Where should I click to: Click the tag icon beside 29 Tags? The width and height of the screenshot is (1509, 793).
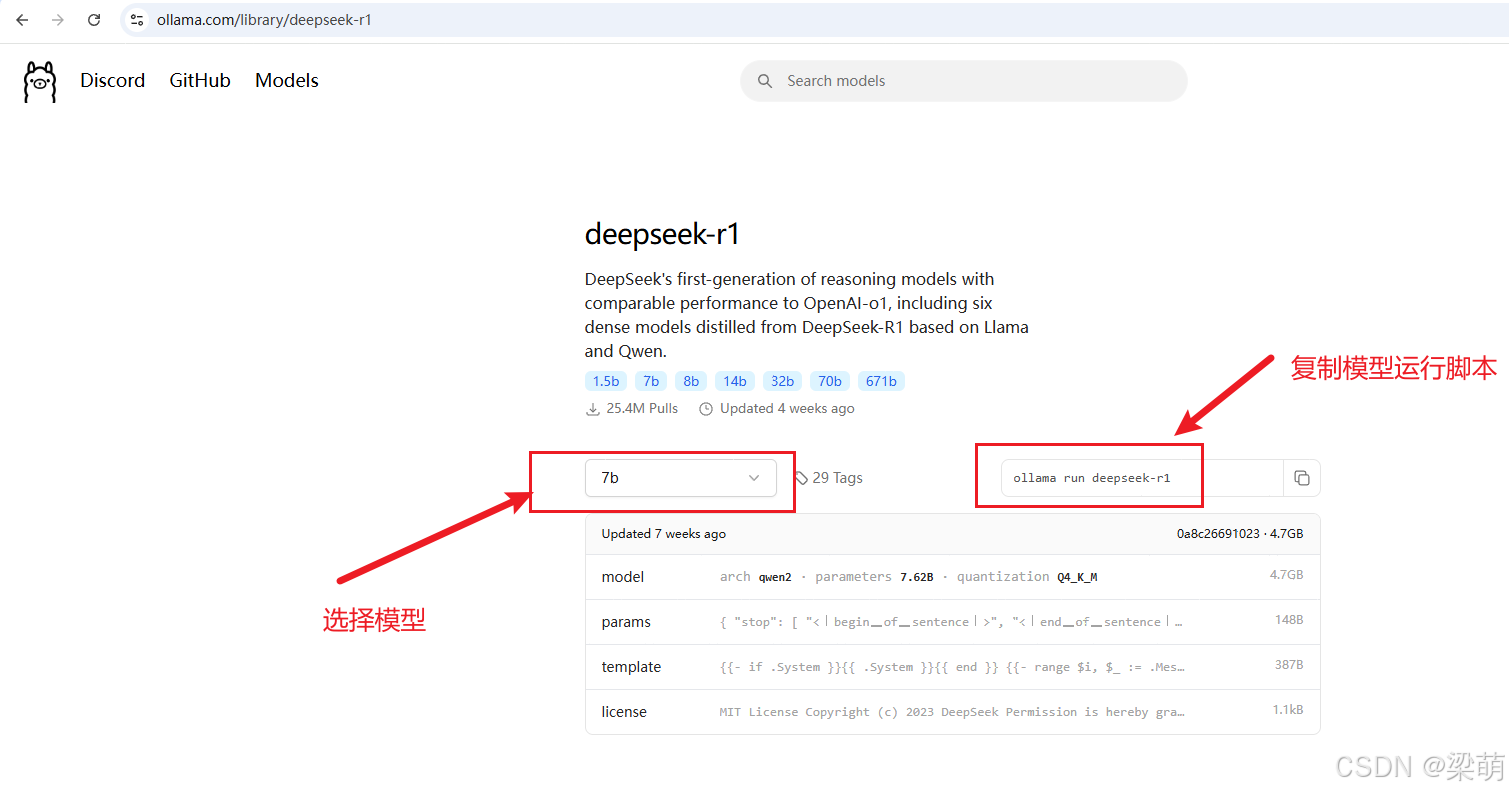coord(801,478)
